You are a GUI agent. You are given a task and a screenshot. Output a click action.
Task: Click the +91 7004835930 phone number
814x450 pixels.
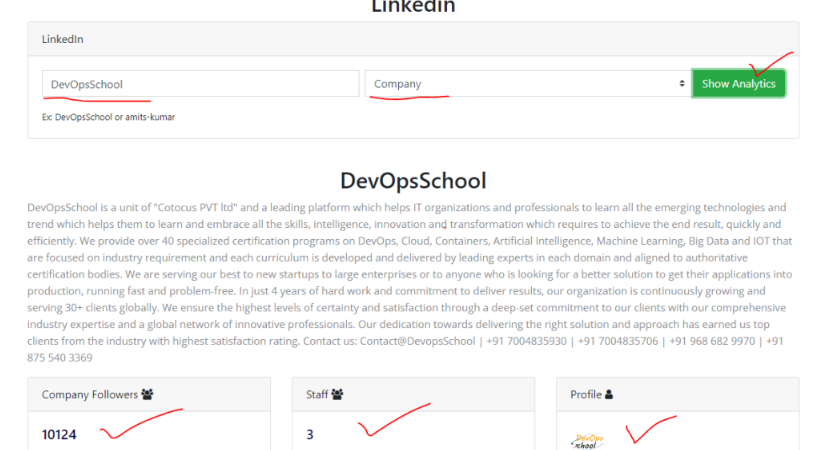click(x=526, y=341)
